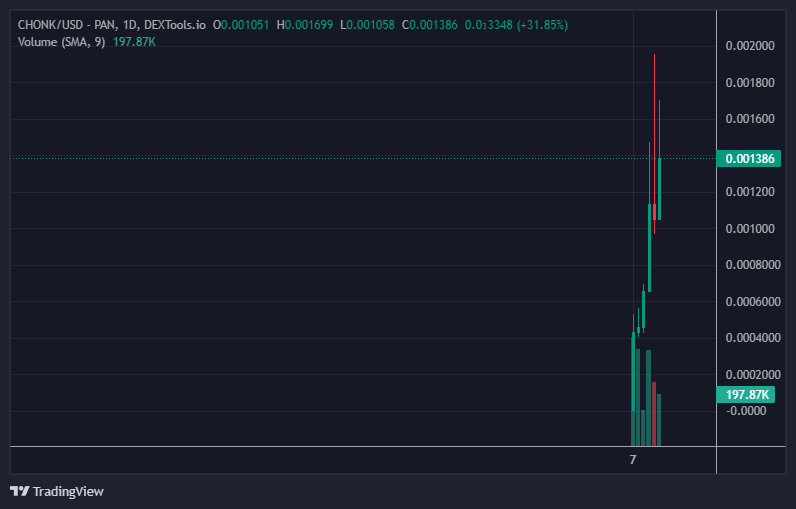Click the tall red candlestick body
This screenshot has width=796, height=509.
(654, 212)
